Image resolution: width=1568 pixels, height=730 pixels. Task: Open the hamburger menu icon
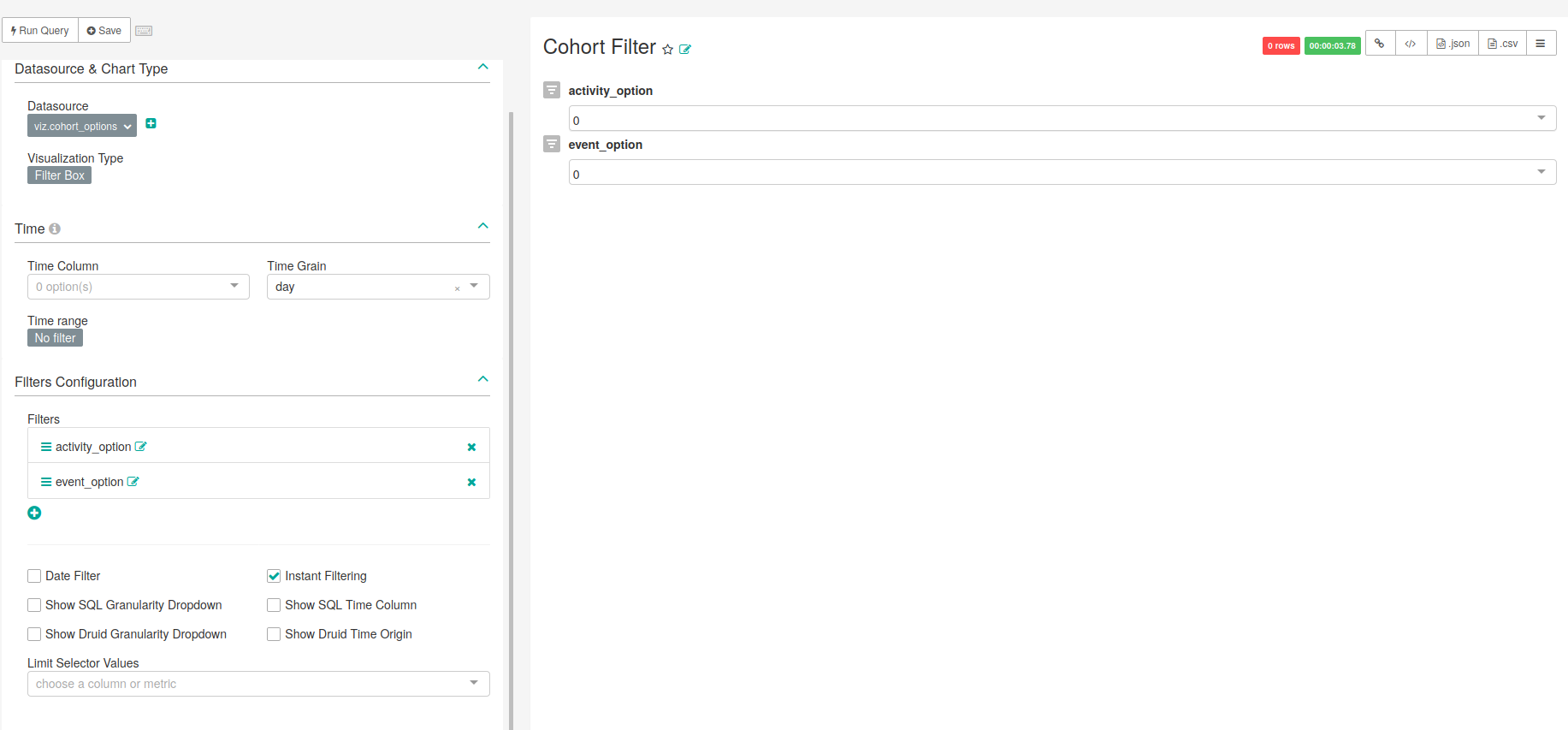[1541, 43]
